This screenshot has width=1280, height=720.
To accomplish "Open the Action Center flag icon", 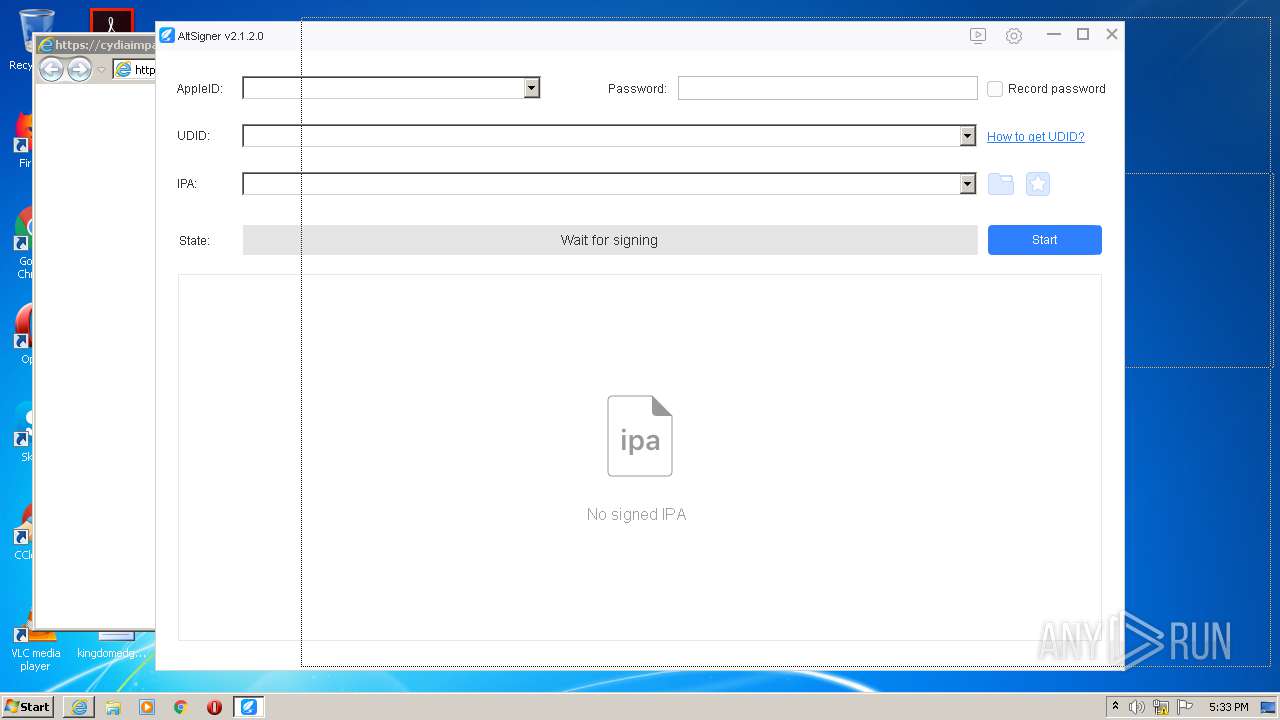I will (1185, 707).
